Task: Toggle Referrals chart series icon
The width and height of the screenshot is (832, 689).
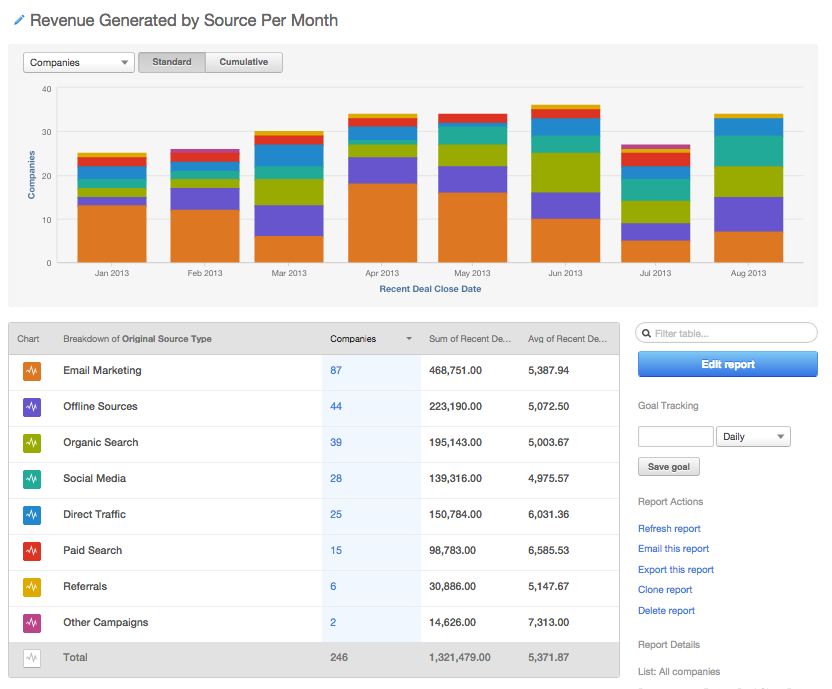Action: 32,587
